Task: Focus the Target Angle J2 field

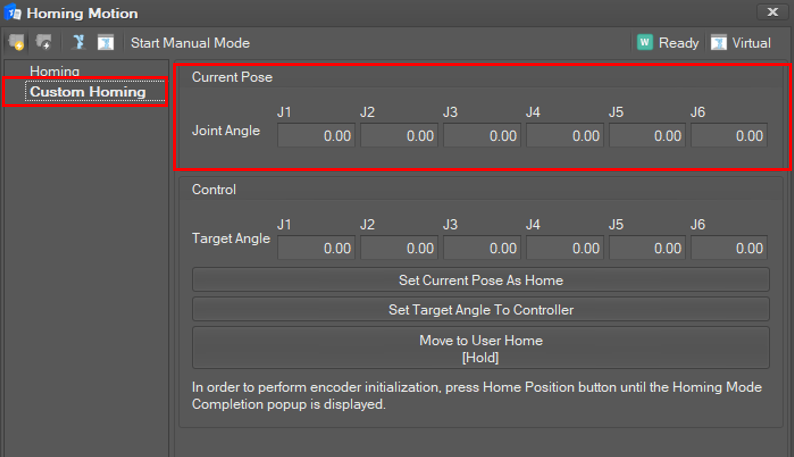Action: coord(399,248)
